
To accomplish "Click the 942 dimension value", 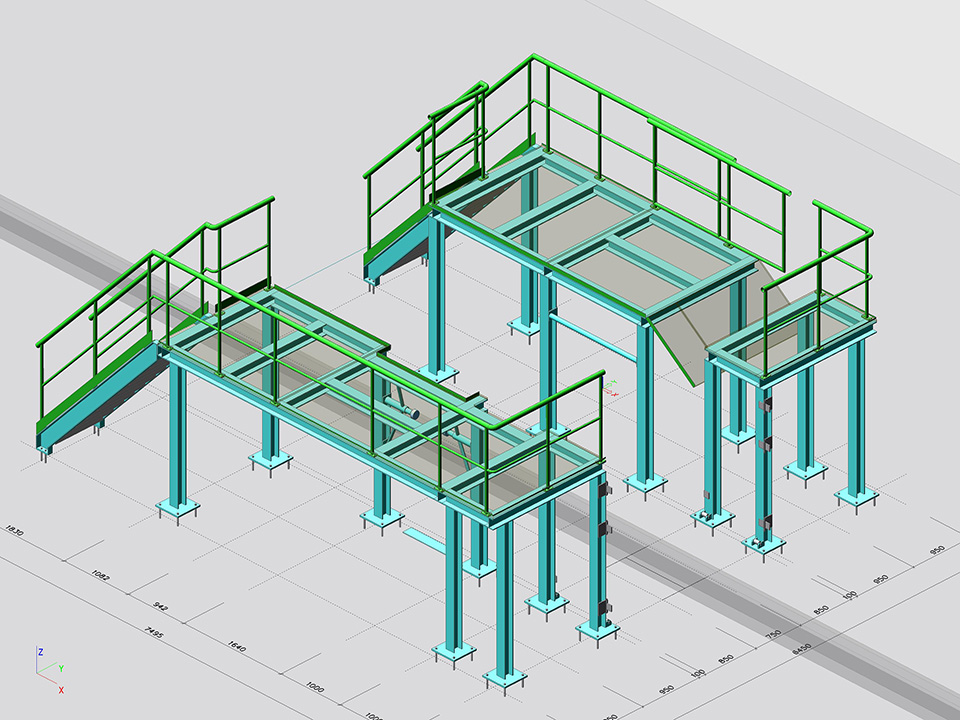I will click(159, 606).
